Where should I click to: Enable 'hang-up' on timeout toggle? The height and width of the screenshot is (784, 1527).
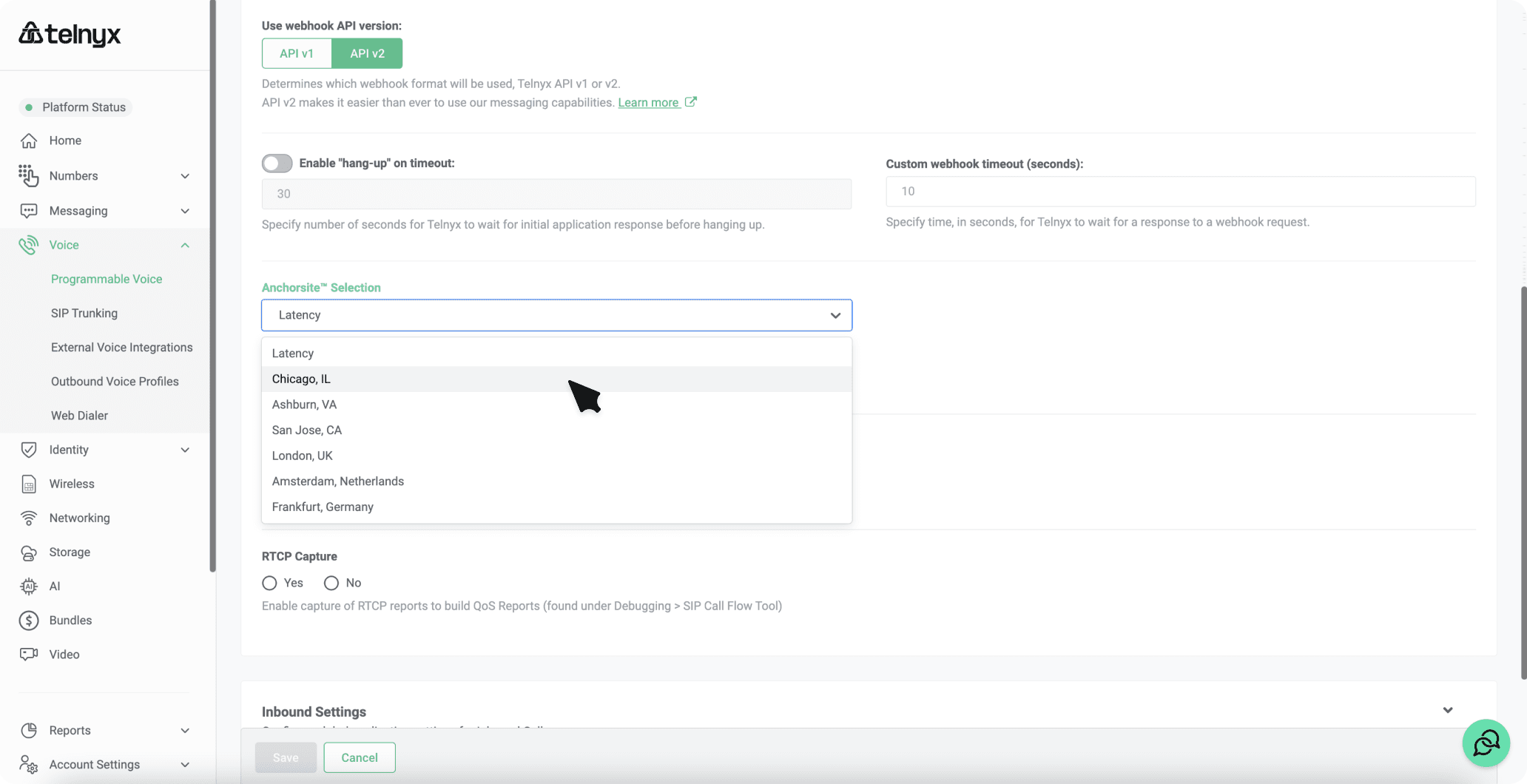coord(277,163)
